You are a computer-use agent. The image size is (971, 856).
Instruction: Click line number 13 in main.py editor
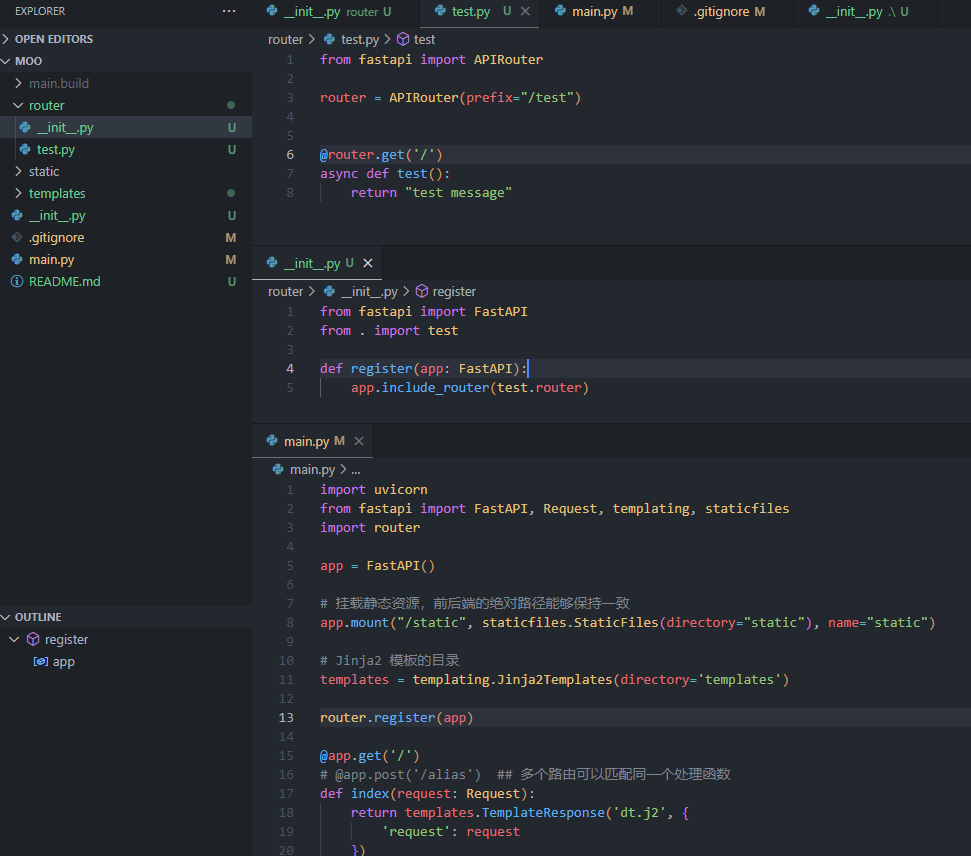pyautogui.click(x=286, y=718)
